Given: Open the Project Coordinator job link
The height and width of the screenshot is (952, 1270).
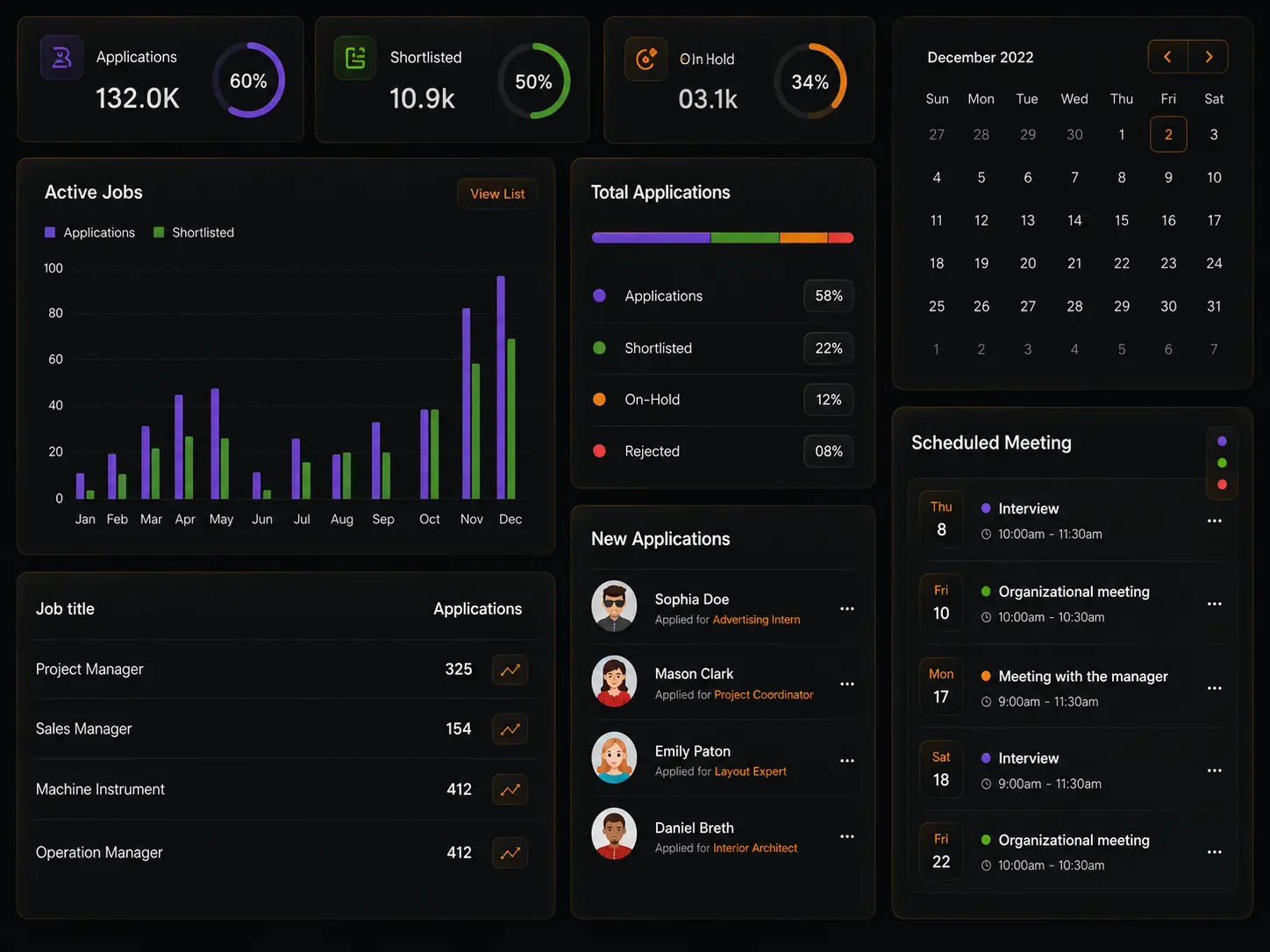Looking at the screenshot, I should pos(763,695).
